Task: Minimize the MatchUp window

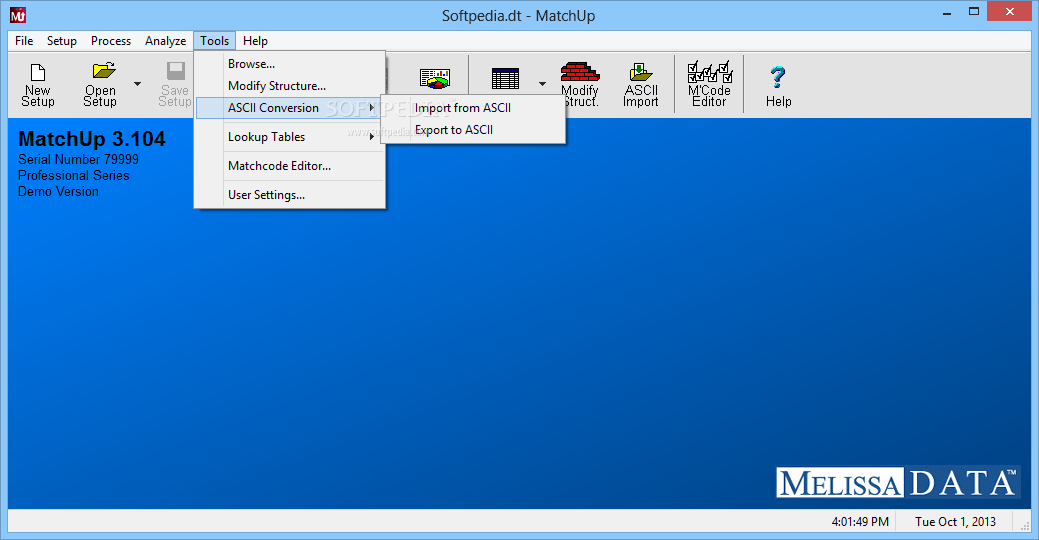Action: (x=946, y=12)
